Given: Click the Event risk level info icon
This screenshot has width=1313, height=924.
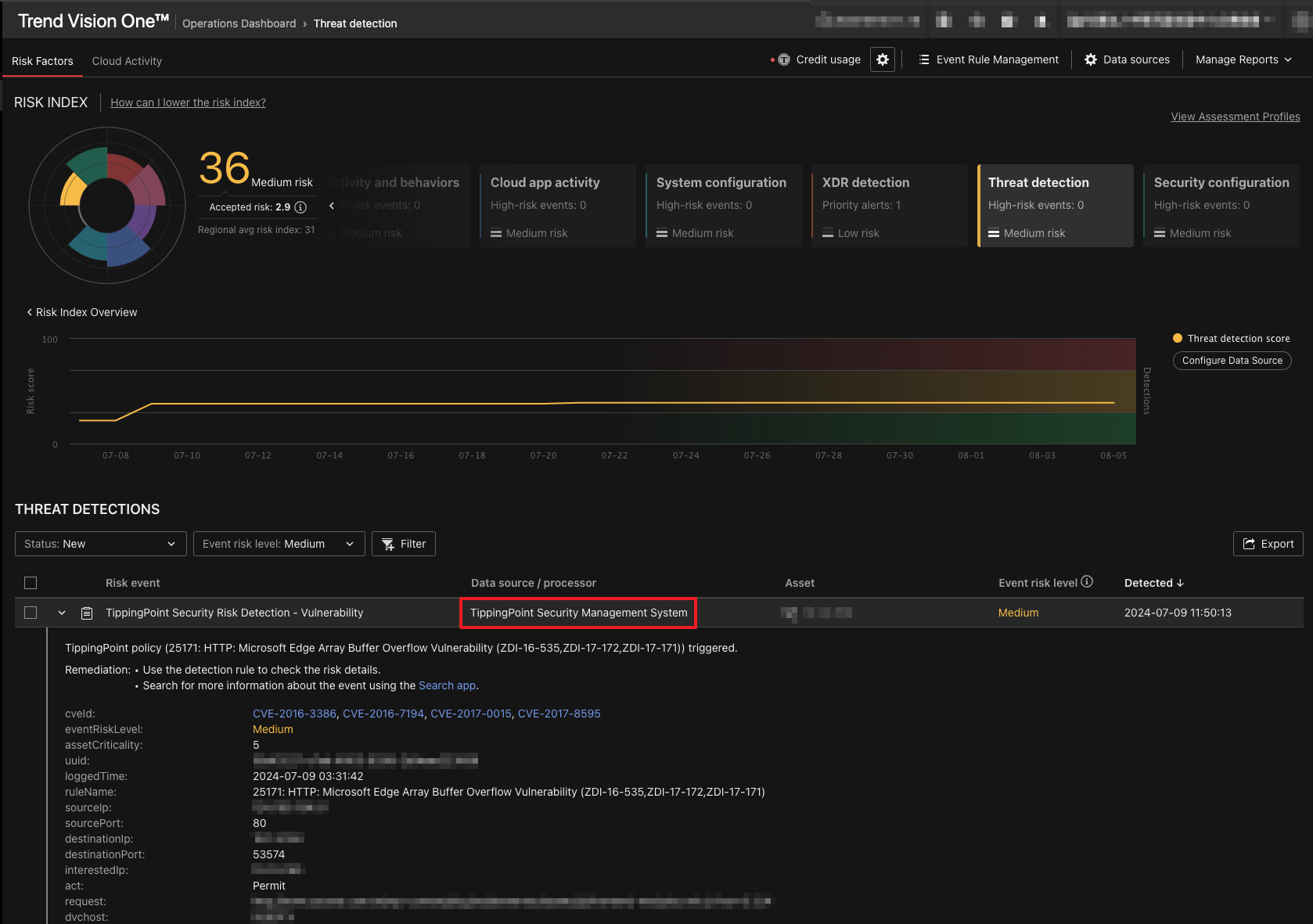Looking at the screenshot, I should click(1087, 582).
